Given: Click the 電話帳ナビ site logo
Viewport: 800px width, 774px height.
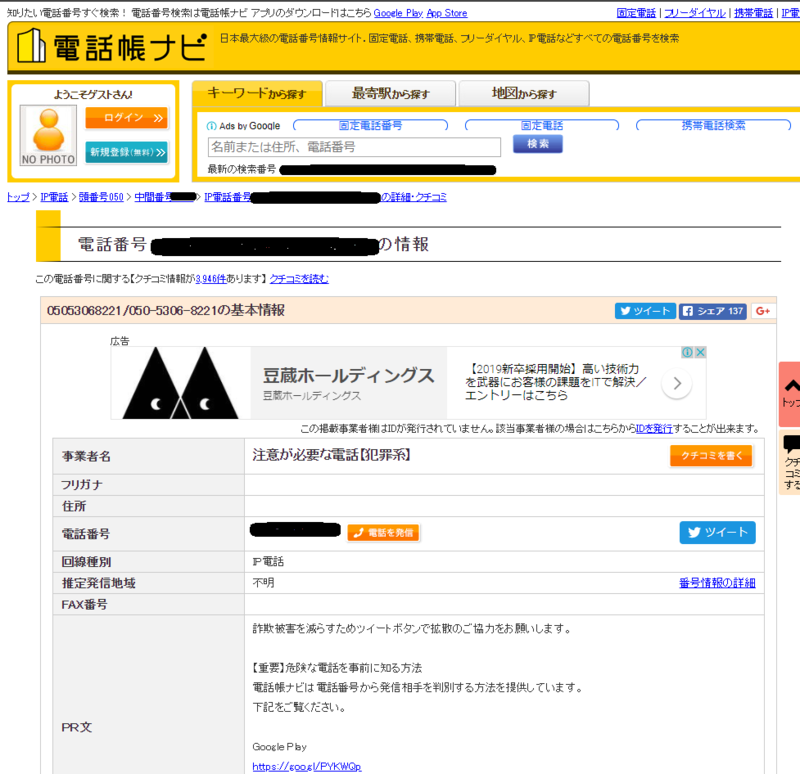Looking at the screenshot, I should tap(111, 47).
